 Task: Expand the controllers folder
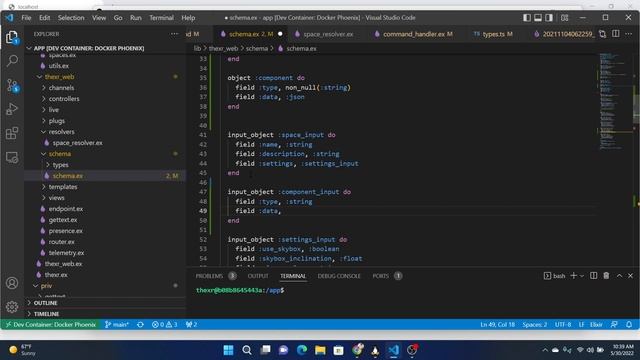[44, 99]
